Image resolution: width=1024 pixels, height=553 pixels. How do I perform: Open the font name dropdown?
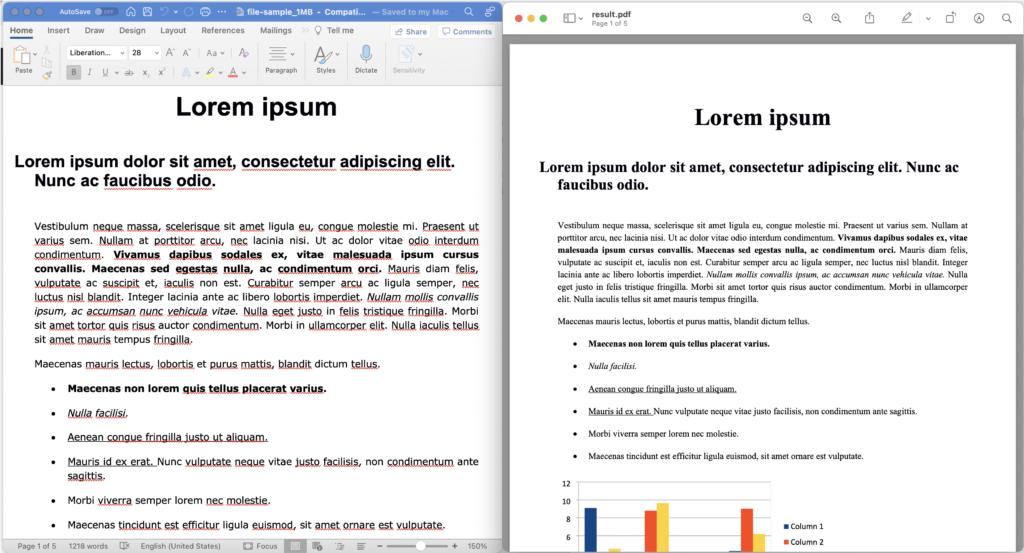click(x=96, y=53)
